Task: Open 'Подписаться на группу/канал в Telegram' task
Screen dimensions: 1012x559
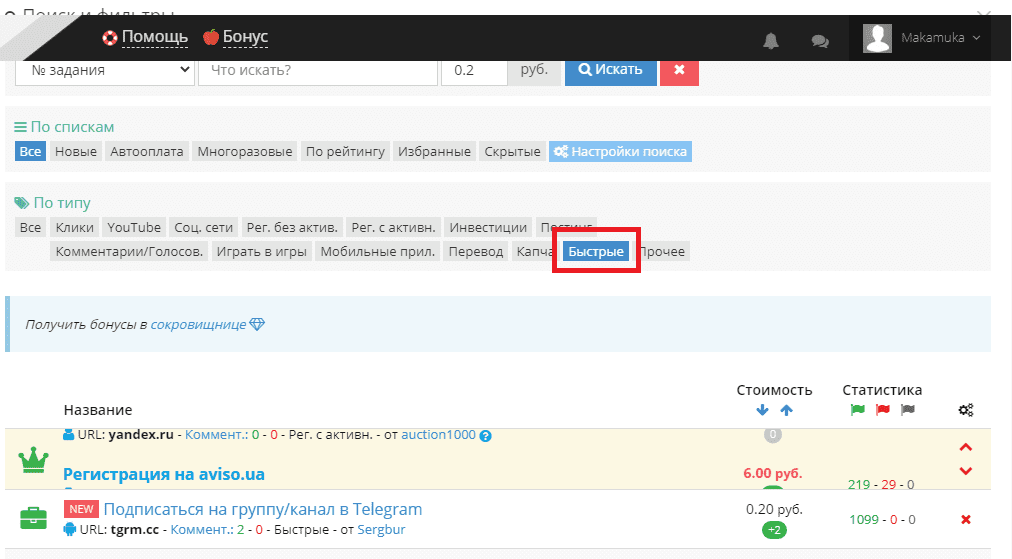Action: pos(263,509)
